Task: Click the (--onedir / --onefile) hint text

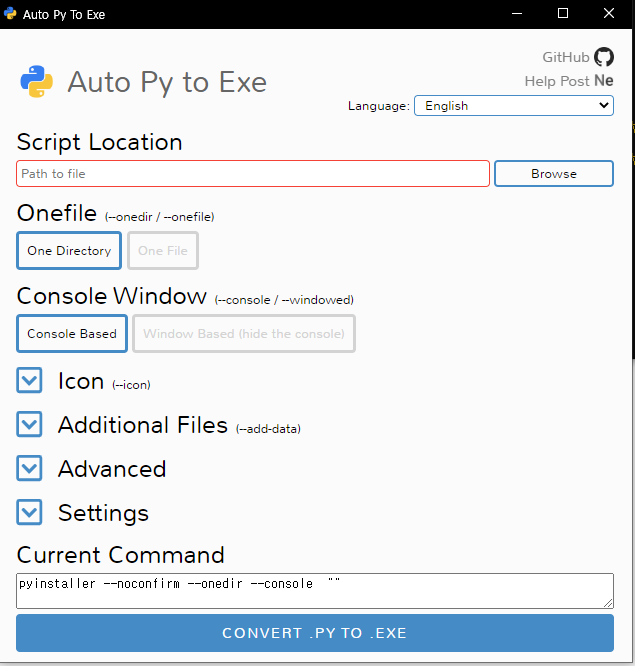Action: 159,217
